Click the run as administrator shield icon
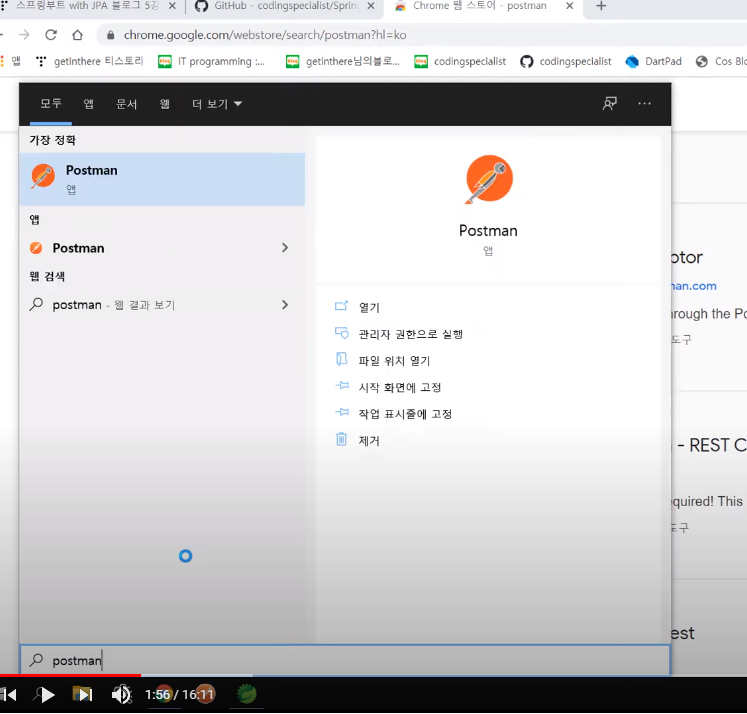 (x=342, y=333)
